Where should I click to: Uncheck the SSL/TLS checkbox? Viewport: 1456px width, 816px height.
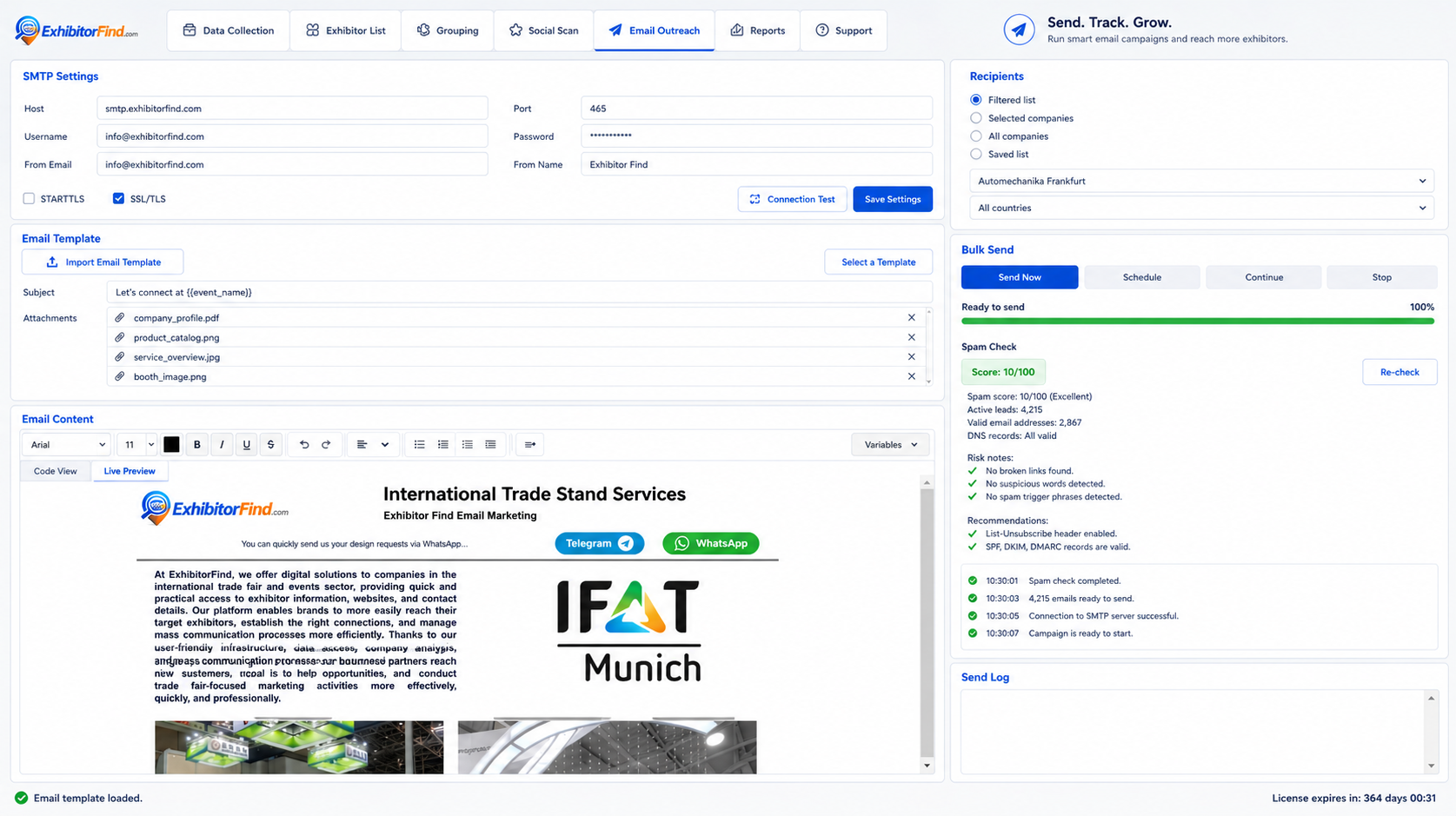(x=118, y=199)
